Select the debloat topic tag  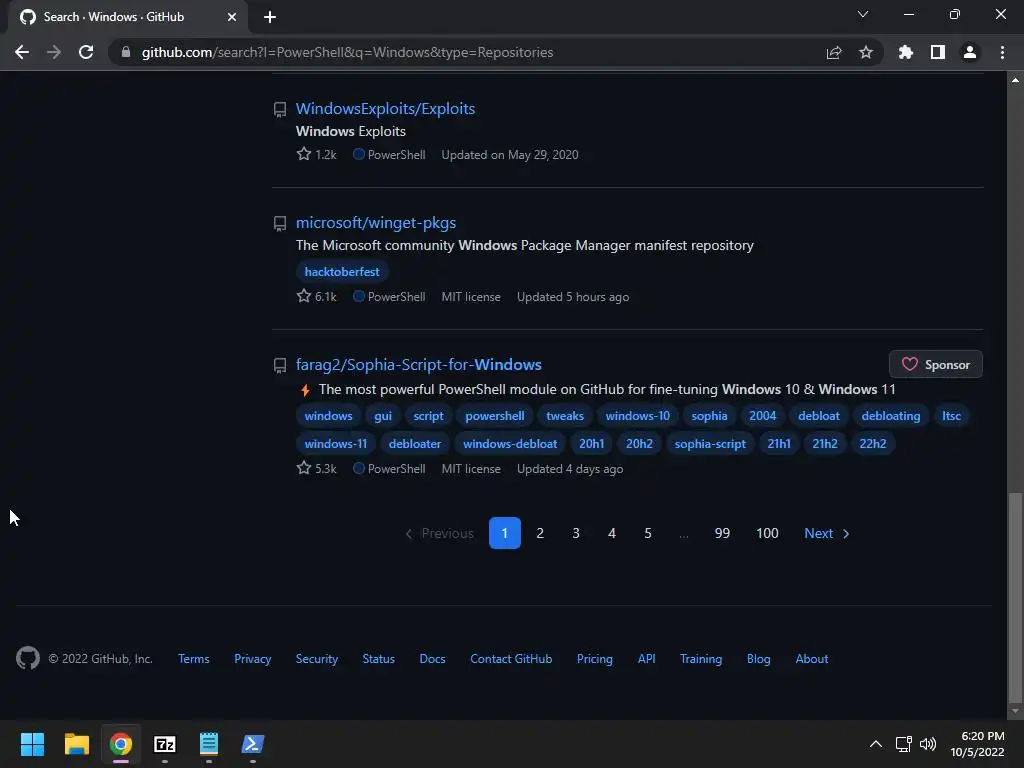(x=819, y=415)
